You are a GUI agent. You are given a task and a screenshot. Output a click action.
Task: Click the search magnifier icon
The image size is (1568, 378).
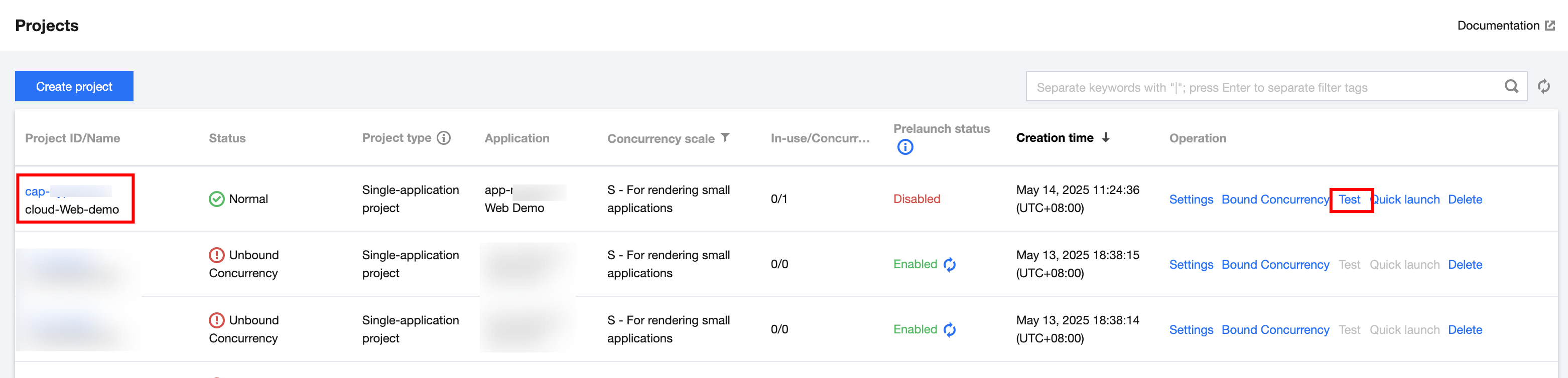point(1511,87)
